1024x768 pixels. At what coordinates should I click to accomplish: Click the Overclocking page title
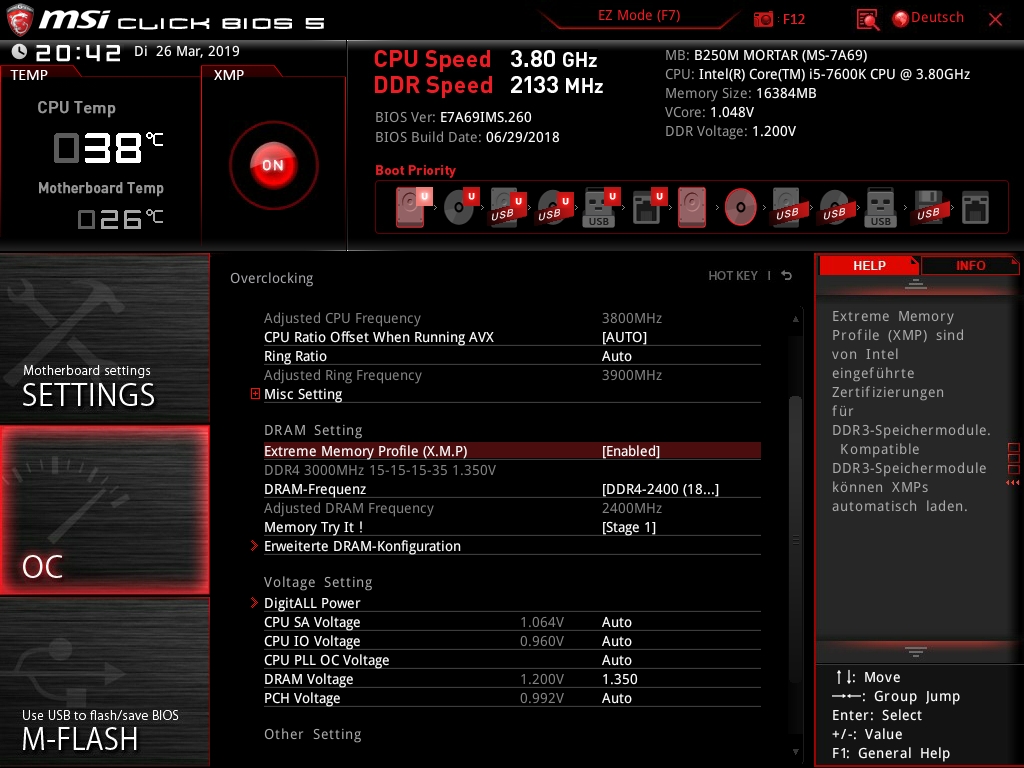click(271, 278)
